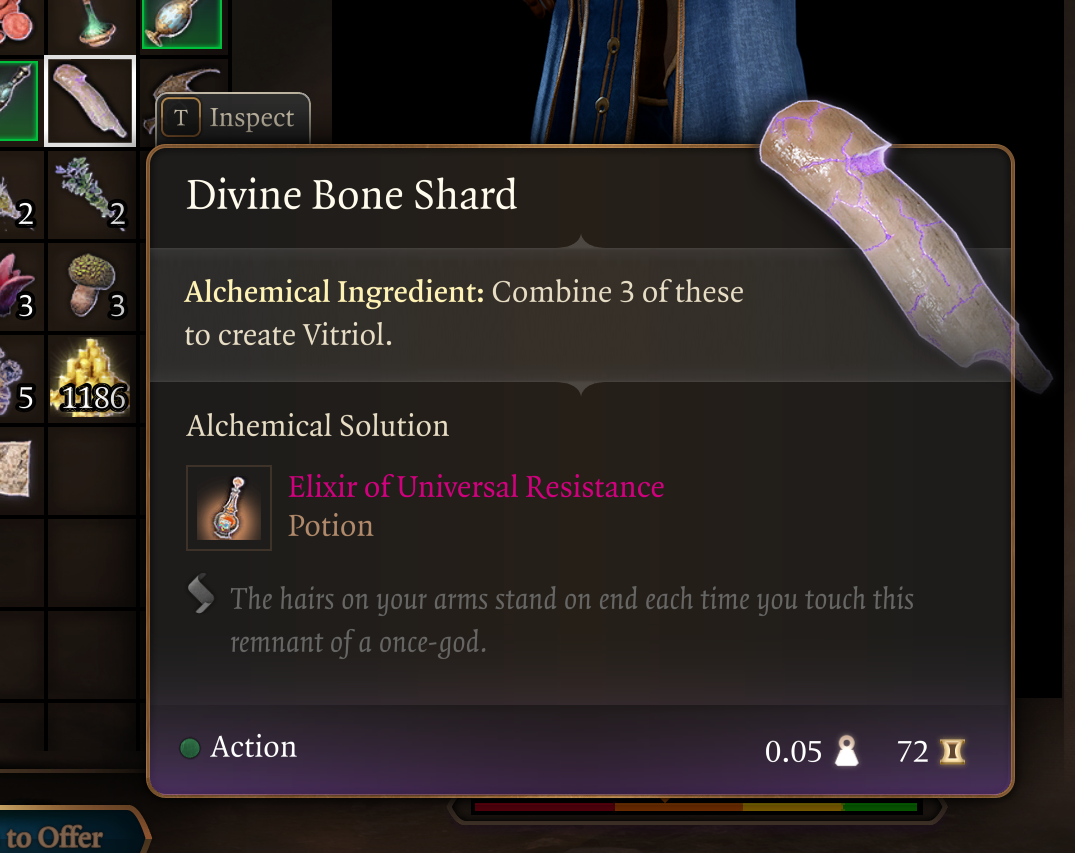Click the Elixir of Universal Resistance potion icon
Viewport: 1075px width, 853px height.
coord(229,508)
